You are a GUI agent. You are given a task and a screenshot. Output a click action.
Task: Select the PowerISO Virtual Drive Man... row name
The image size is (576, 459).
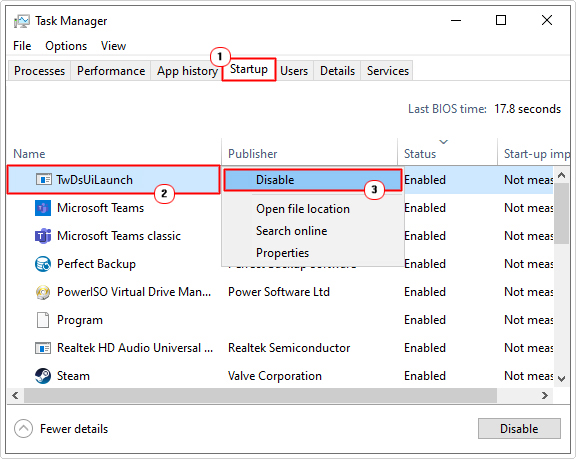tap(134, 292)
